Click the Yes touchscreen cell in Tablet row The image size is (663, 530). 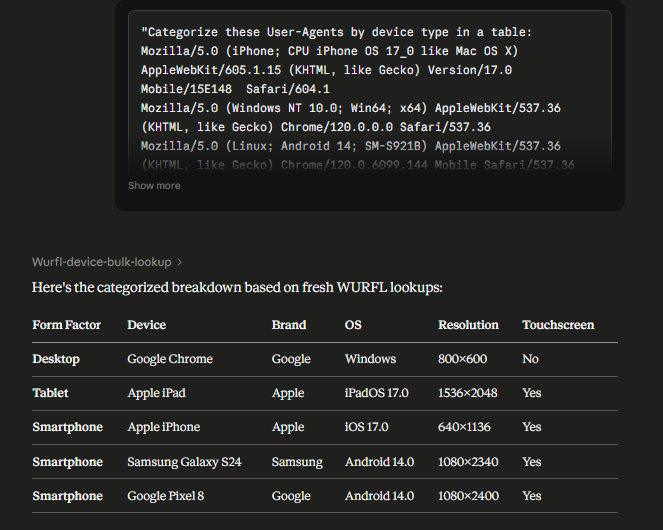tap(531, 393)
